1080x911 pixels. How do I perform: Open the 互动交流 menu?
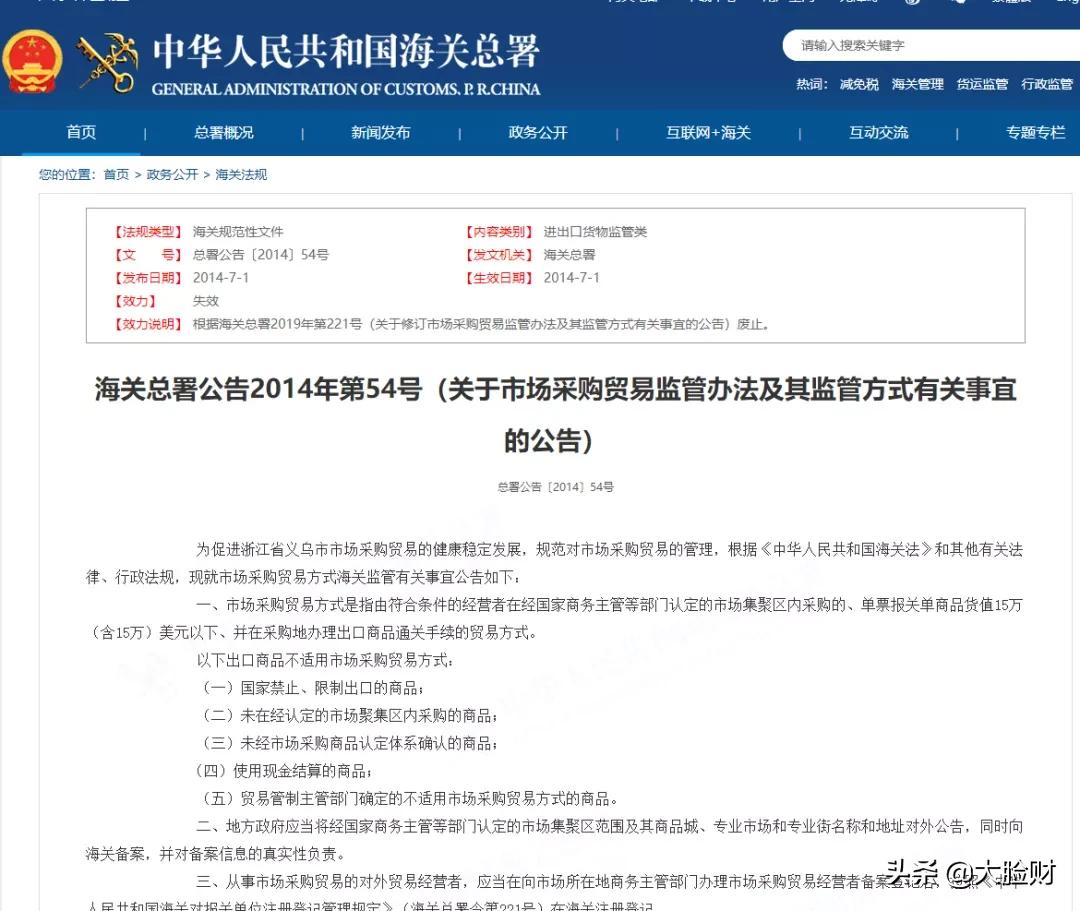(x=878, y=131)
